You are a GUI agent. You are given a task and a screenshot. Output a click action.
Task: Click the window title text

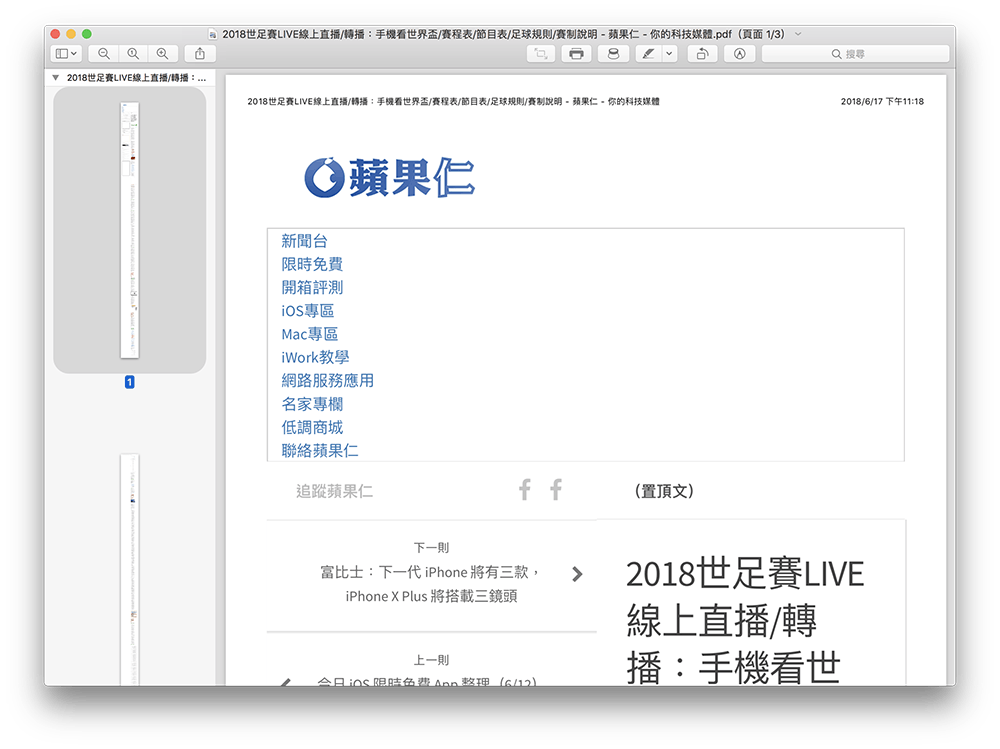tap(503, 34)
